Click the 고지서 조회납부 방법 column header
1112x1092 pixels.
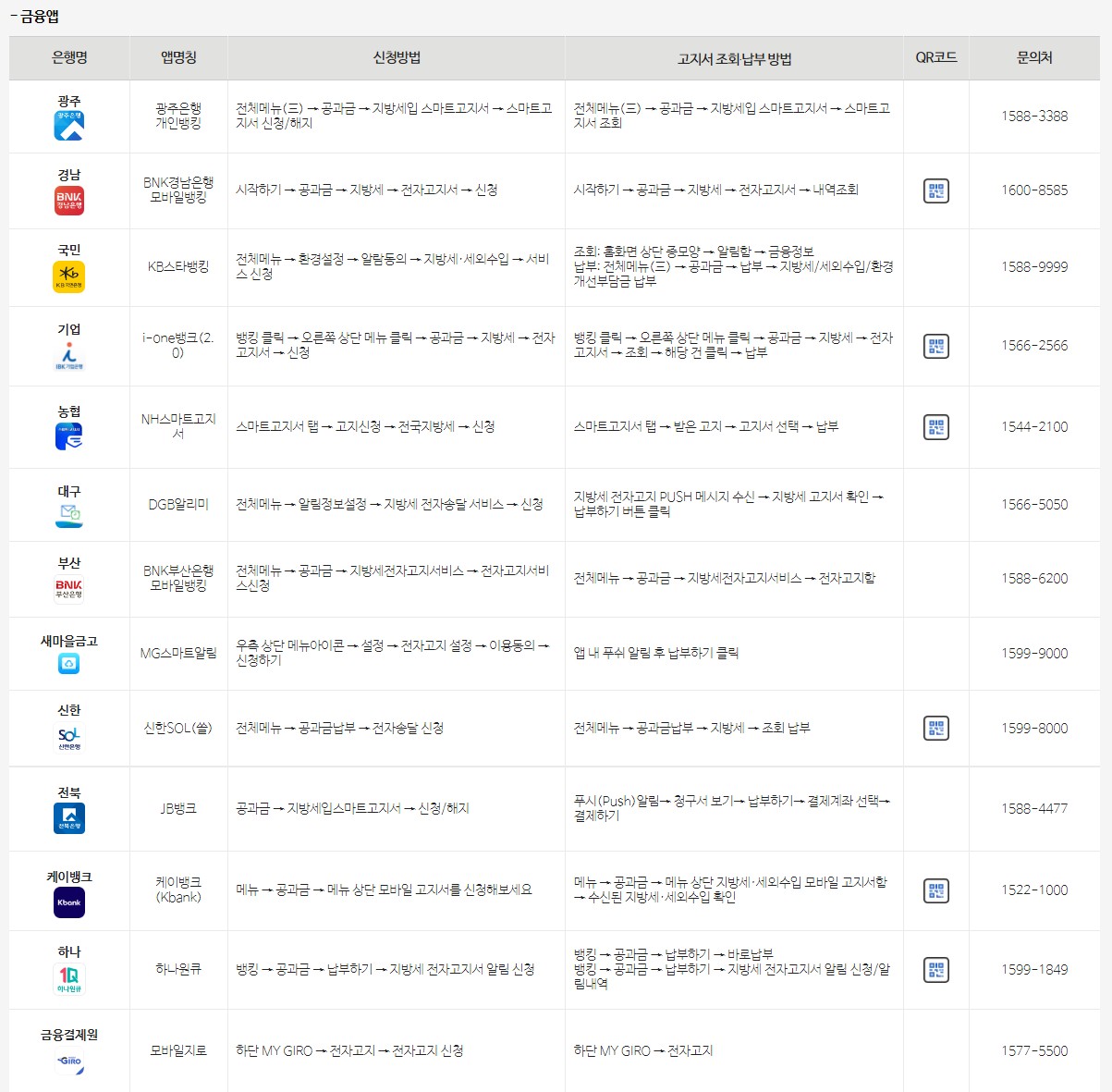pyautogui.click(x=734, y=57)
